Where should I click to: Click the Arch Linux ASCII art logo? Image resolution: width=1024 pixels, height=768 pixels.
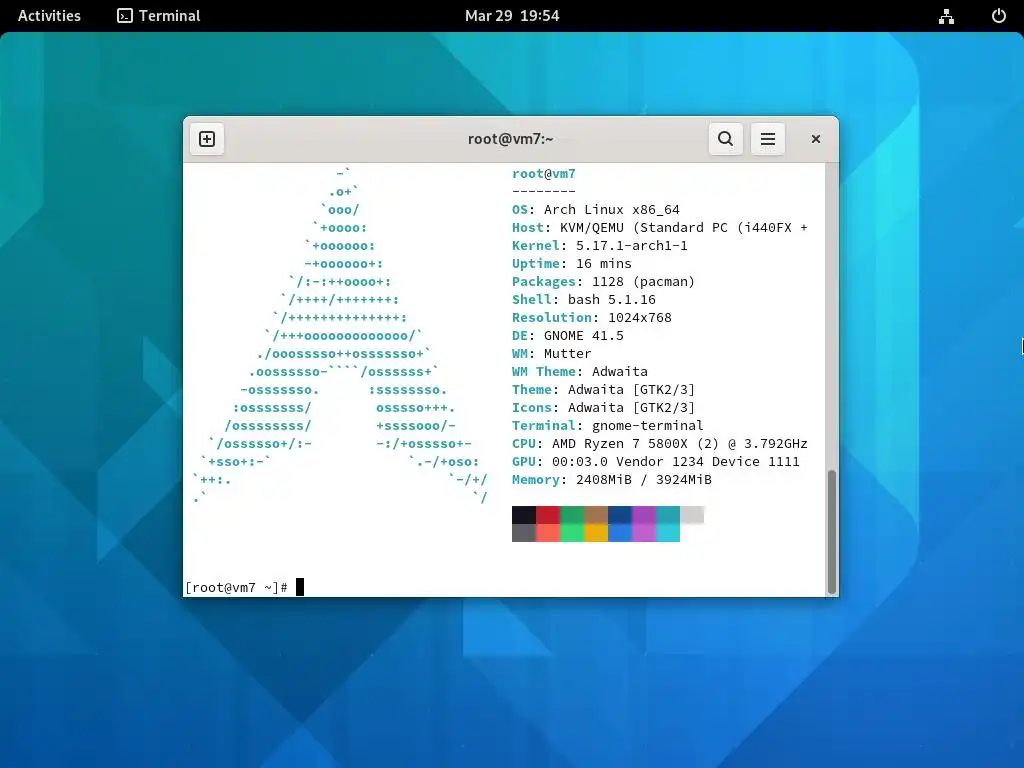(340, 336)
